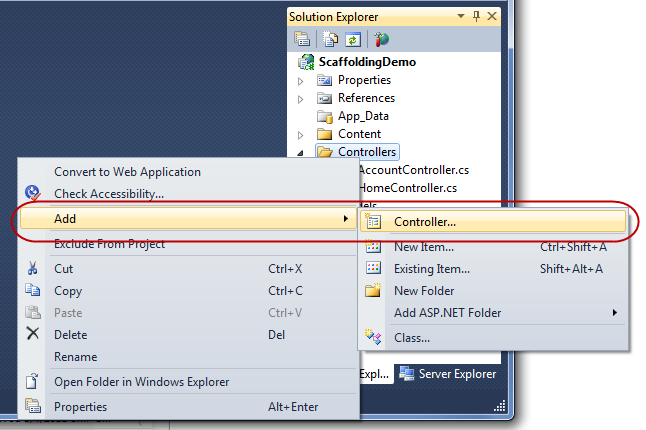Click the New Folder icon in submenu
The height and width of the screenshot is (430, 646).
pyautogui.click(x=373, y=290)
